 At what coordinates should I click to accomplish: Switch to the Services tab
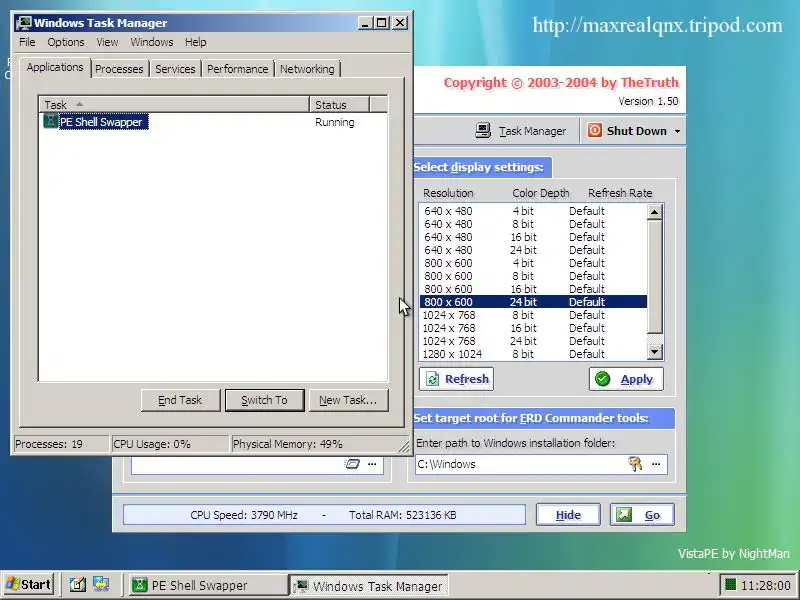pyautogui.click(x=175, y=69)
